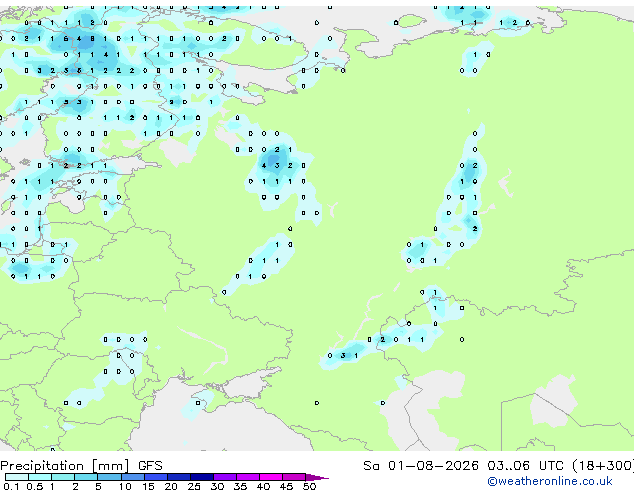Click the 40–45 mm magenta legend swatch
The image size is (634, 490).
(271, 477)
